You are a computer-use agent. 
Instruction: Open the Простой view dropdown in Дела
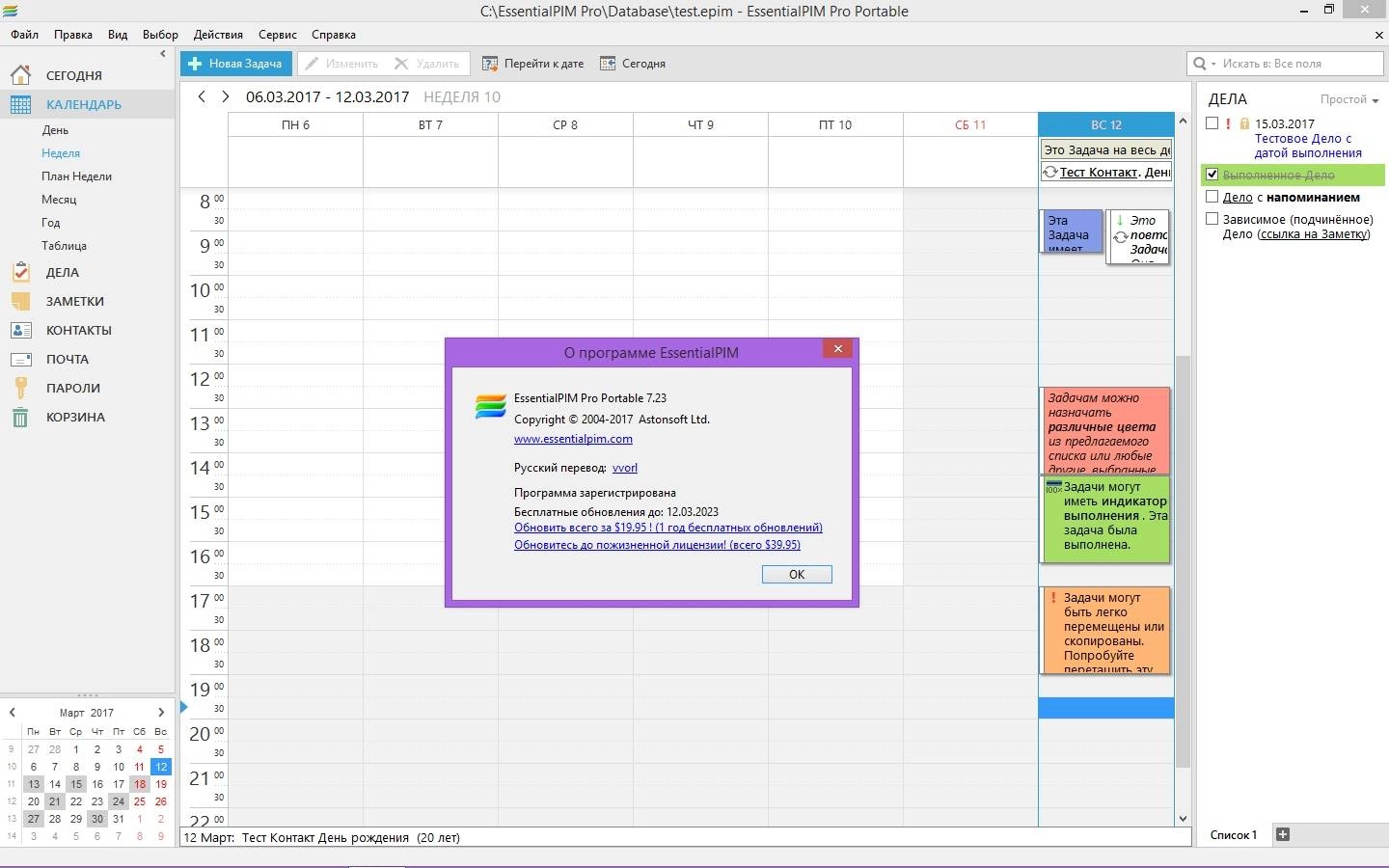(x=1348, y=99)
